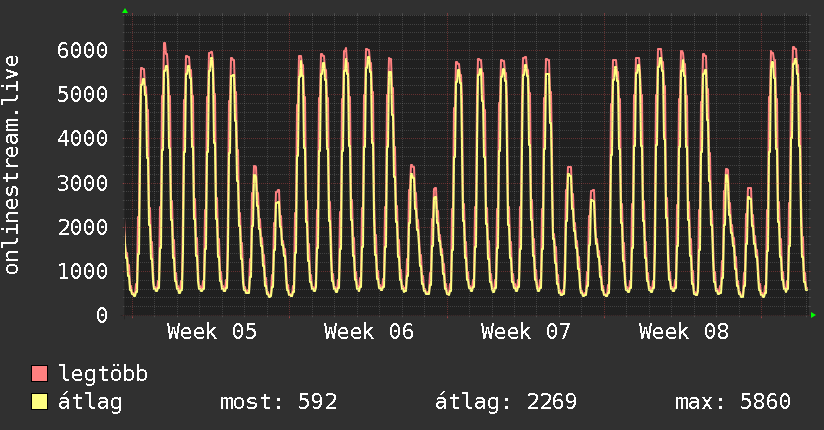Click the 1000 y-axis label
Image resolution: width=824 pixels, height=430 pixels.
(83, 272)
